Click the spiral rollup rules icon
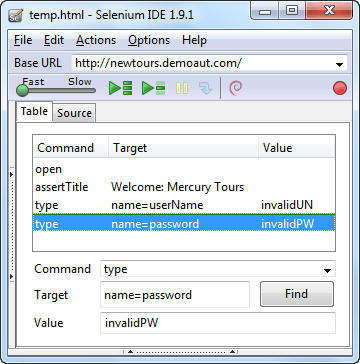 pos(235,88)
